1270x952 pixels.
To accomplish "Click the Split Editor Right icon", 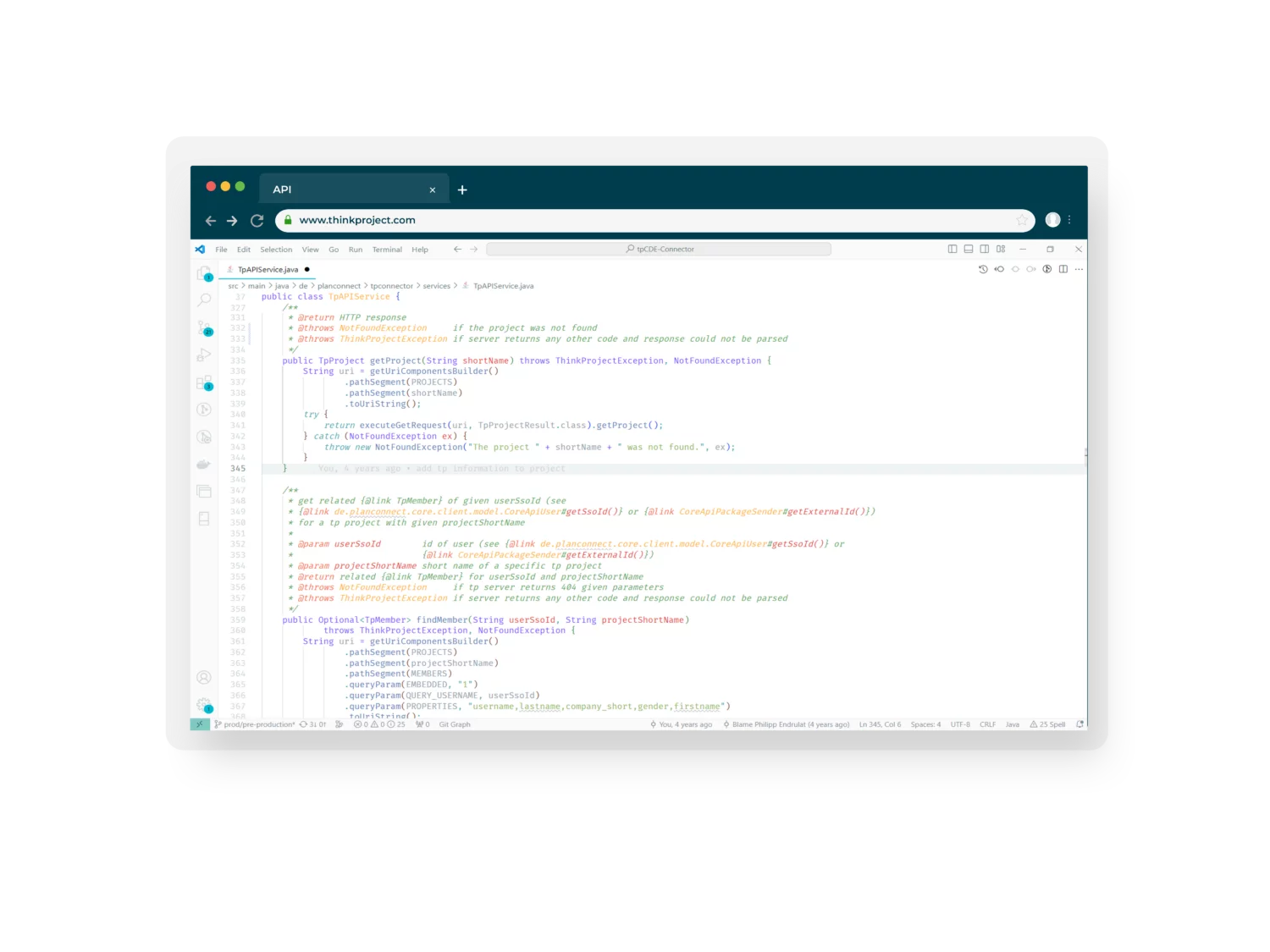I will (x=1063, y=269).
